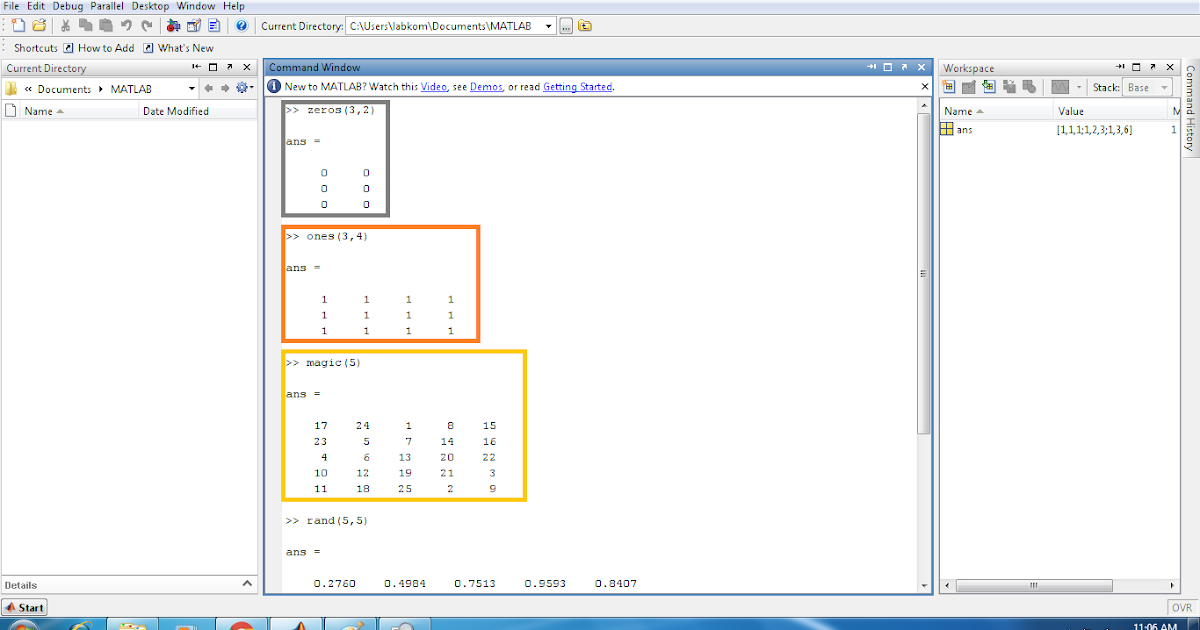Select the ans variable icon in Workspace
The height and width of the screenshot is (630, 1200).
coord(947,128)
